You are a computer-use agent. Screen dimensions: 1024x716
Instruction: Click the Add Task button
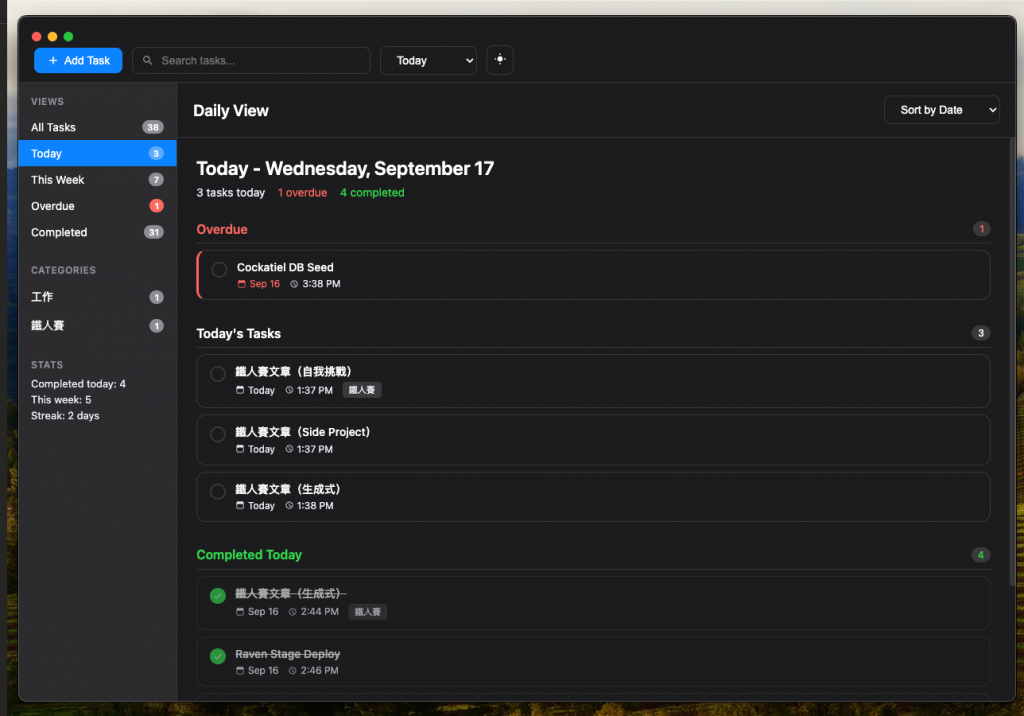pos(78,60)
